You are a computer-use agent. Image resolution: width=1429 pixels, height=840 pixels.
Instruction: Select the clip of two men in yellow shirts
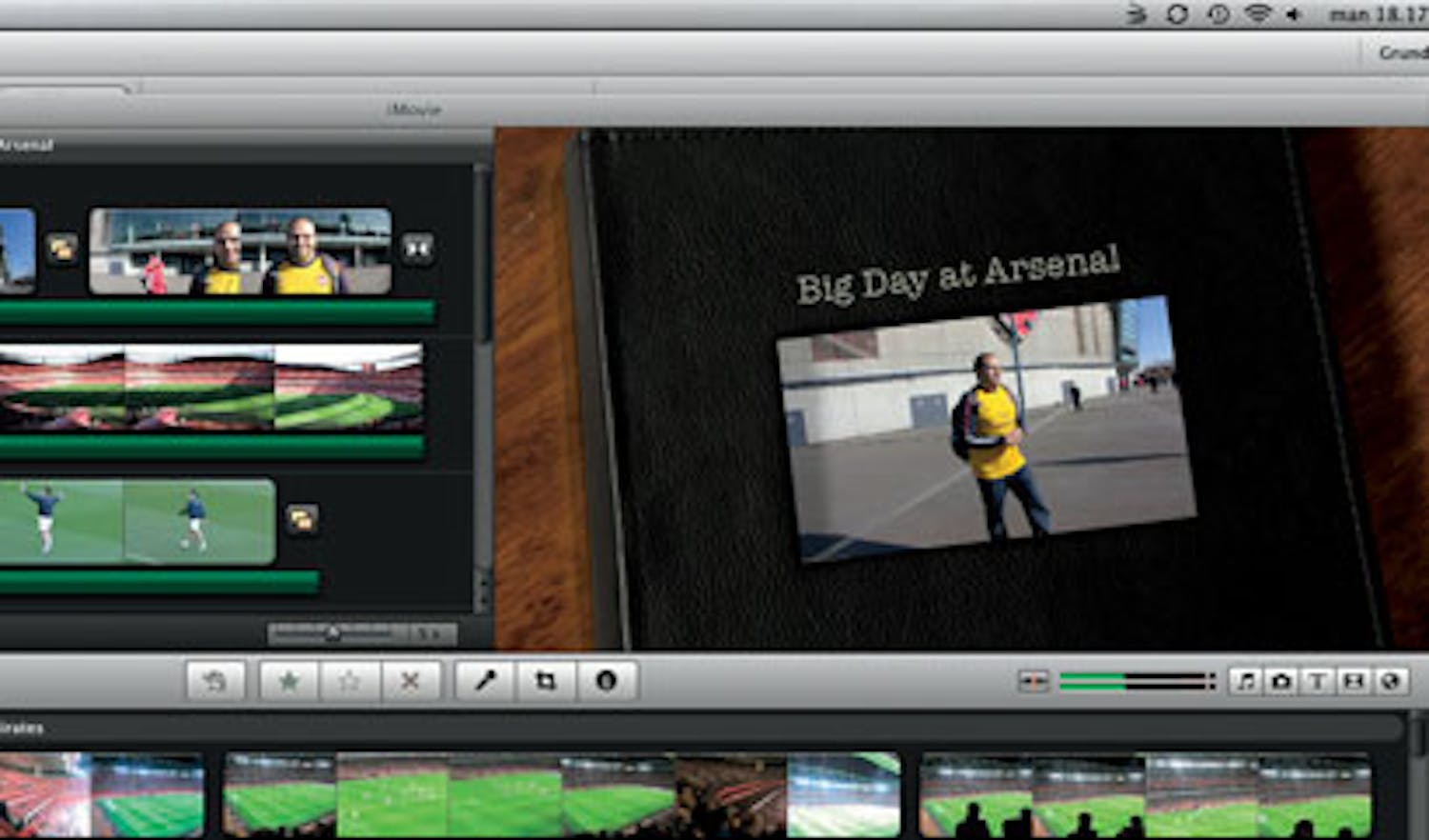[240, 251]
